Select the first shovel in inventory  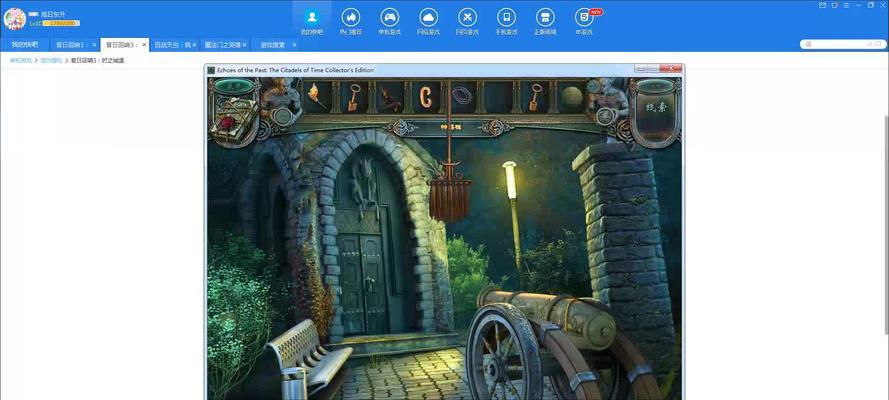[x=354, y=97]
